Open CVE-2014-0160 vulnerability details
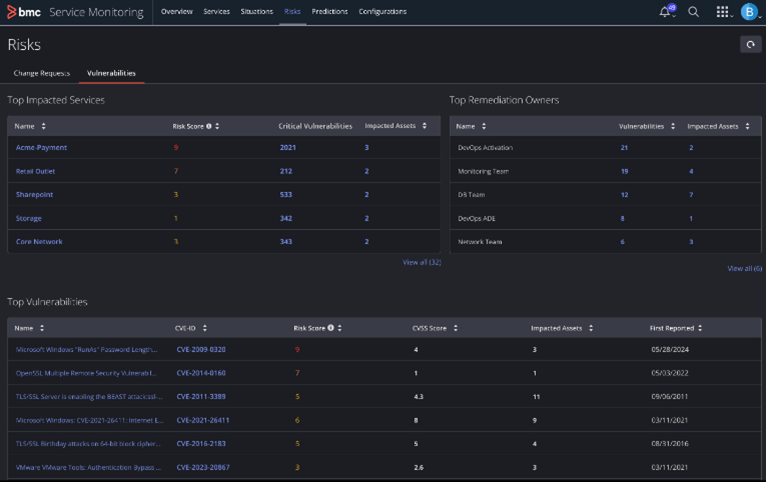766x482 pixels. point(201,373)
